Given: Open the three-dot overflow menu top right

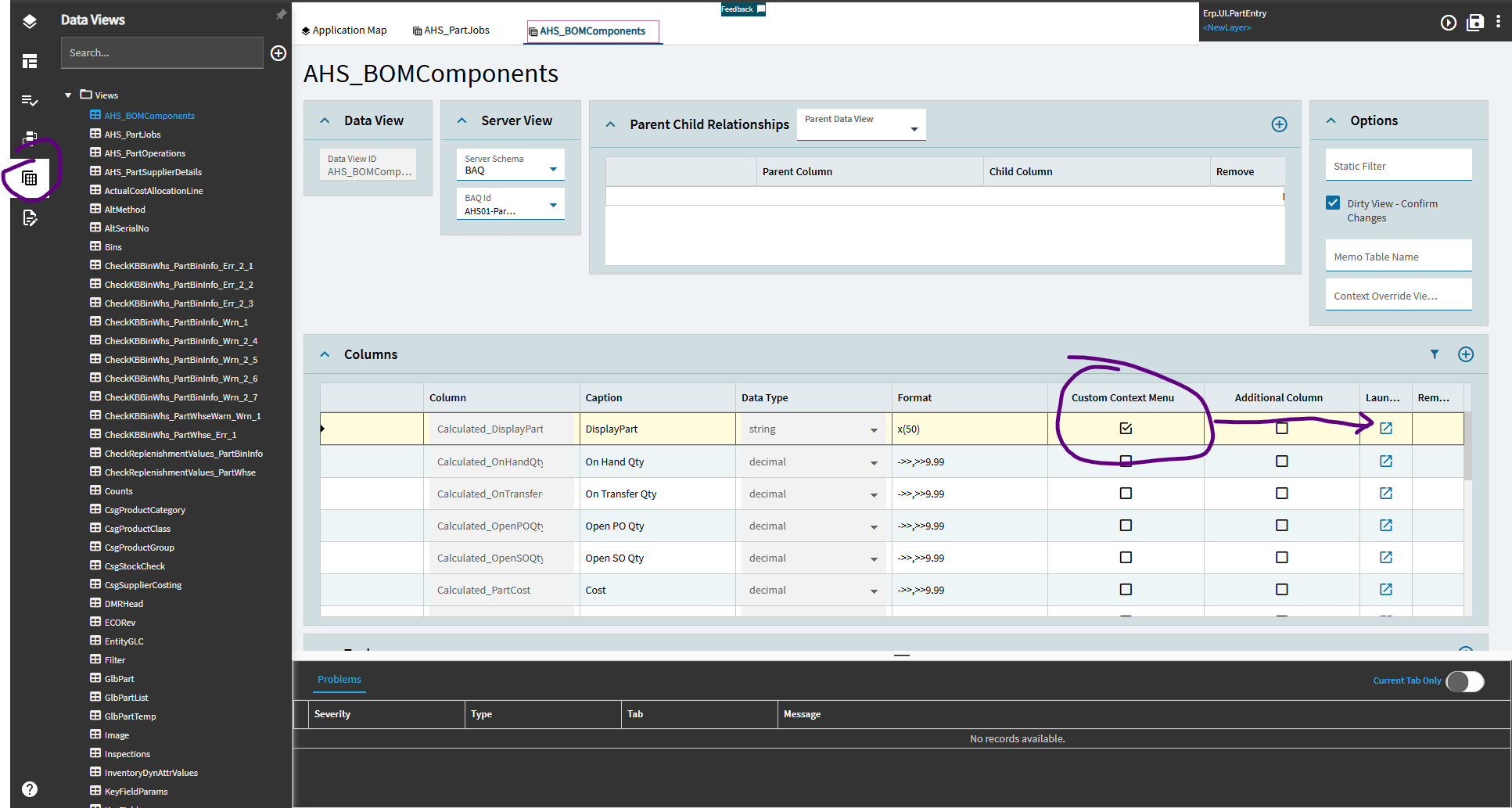Looking at the screenshot, I should pos(1499,21).
